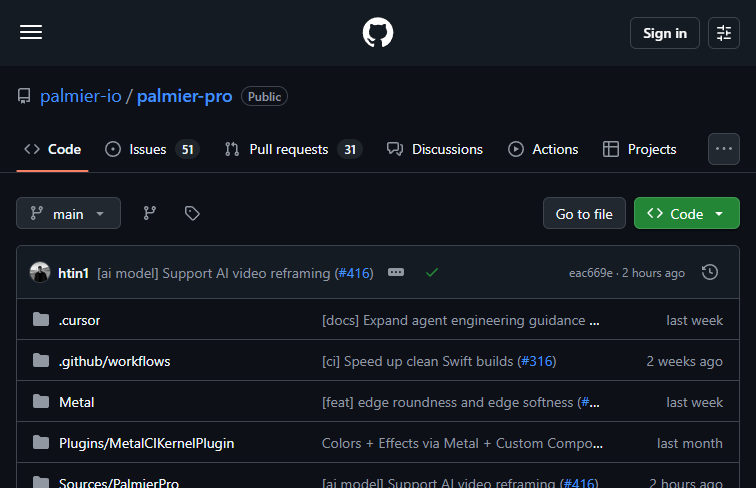Click 'last week' on the .cursor row
The width and height of the screenshot is (756, 488).
[x=695, y=321]
